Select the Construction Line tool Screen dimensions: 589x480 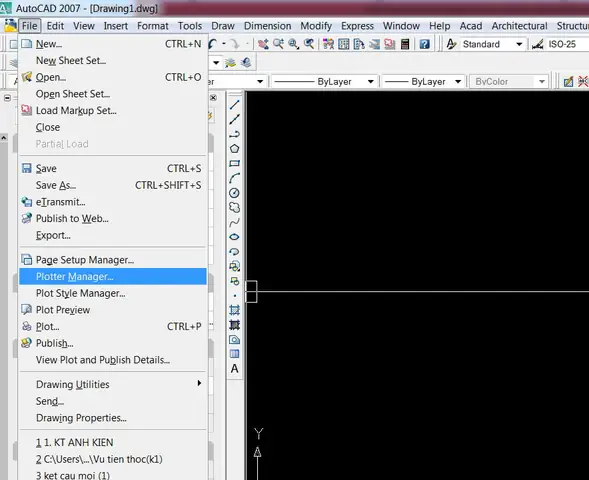(234, 119)
